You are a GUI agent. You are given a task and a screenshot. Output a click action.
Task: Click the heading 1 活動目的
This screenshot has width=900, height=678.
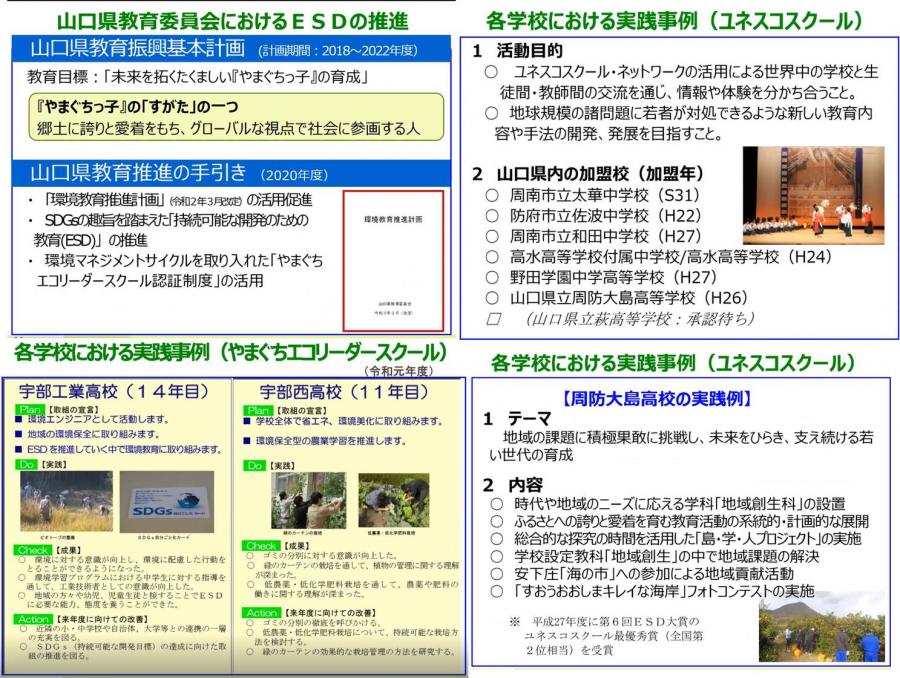(518, 51)
